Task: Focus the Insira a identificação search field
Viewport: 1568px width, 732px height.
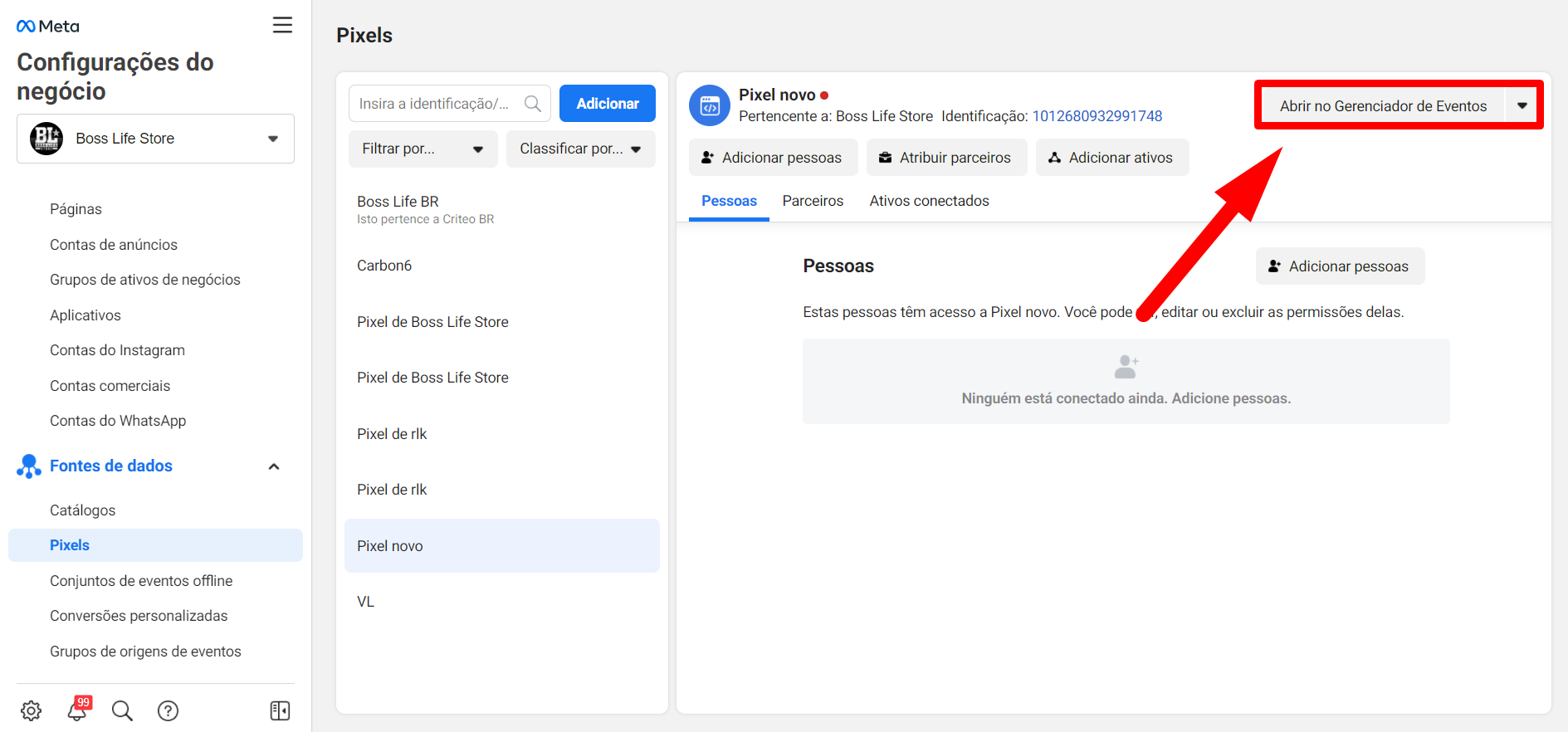Action: [449, 104]
